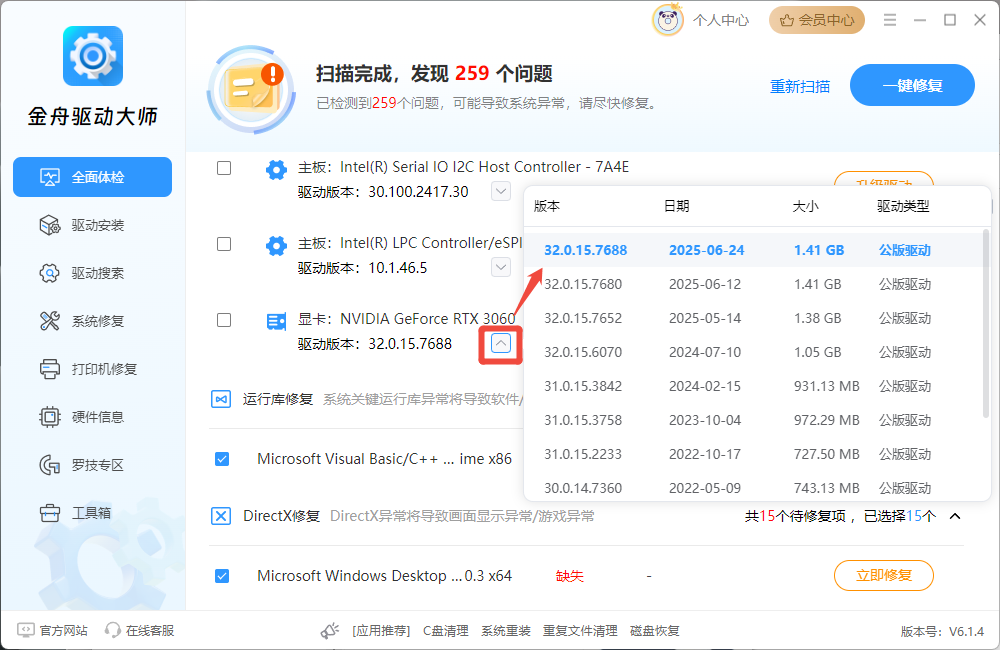Expand version dropdown for driver 30.100.2417.30

pyautogui.click(x=501, y=191)
